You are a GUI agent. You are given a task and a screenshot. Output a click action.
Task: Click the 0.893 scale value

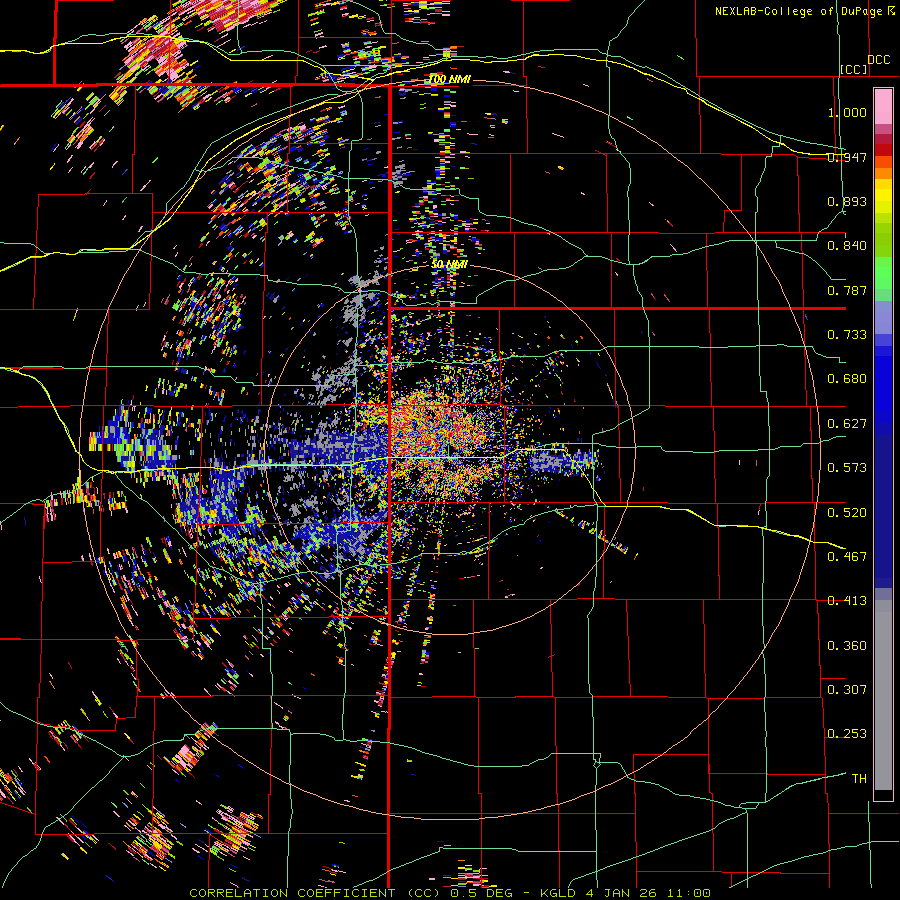click(847, 201)
